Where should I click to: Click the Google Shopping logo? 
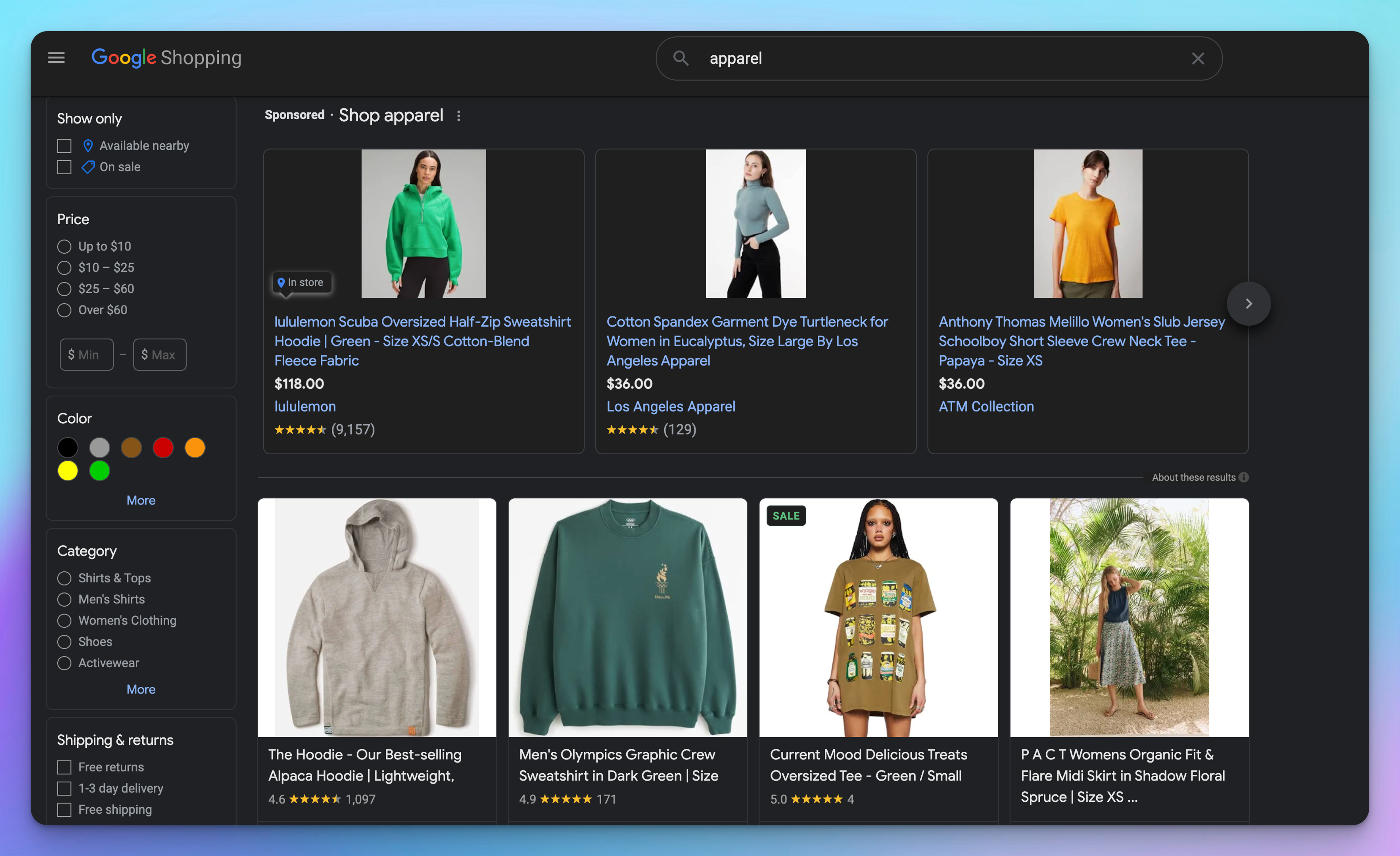point(167,58)
